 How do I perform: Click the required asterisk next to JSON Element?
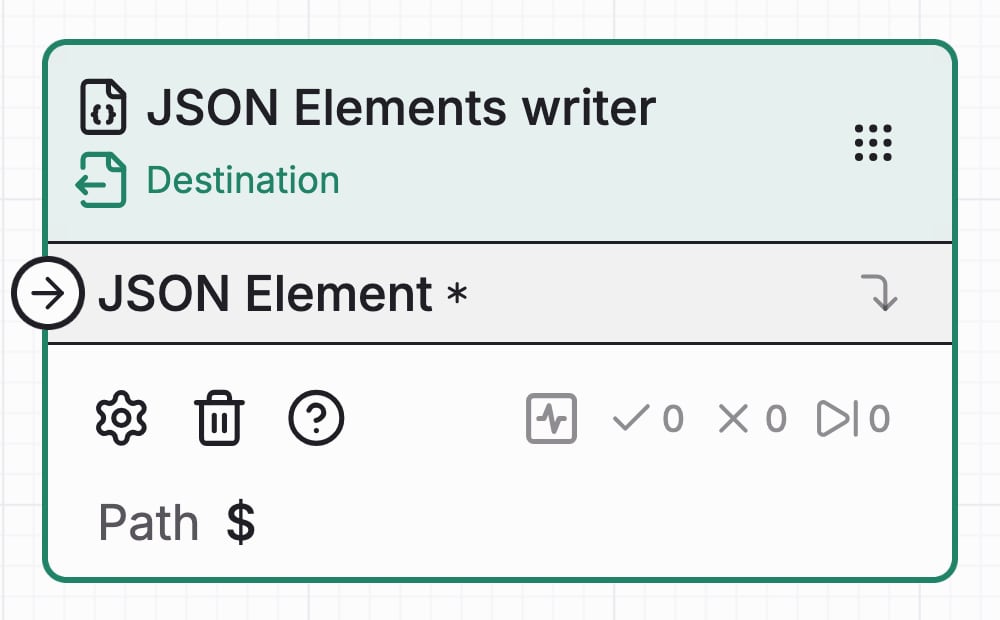tap(457, 293)
